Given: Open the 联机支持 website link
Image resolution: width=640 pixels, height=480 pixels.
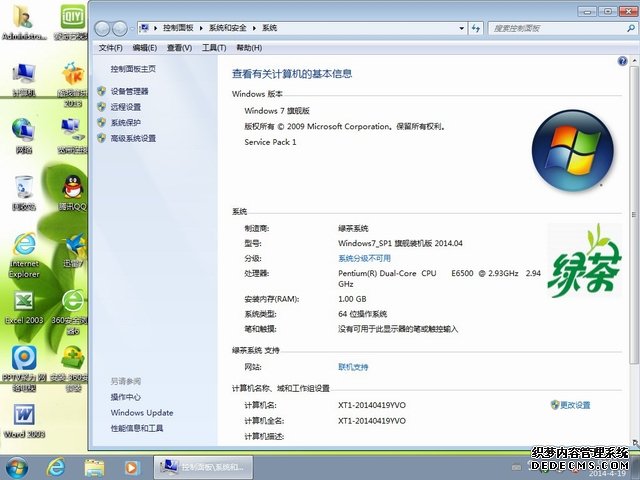Looking at the screenshot, I should point(353,367).
